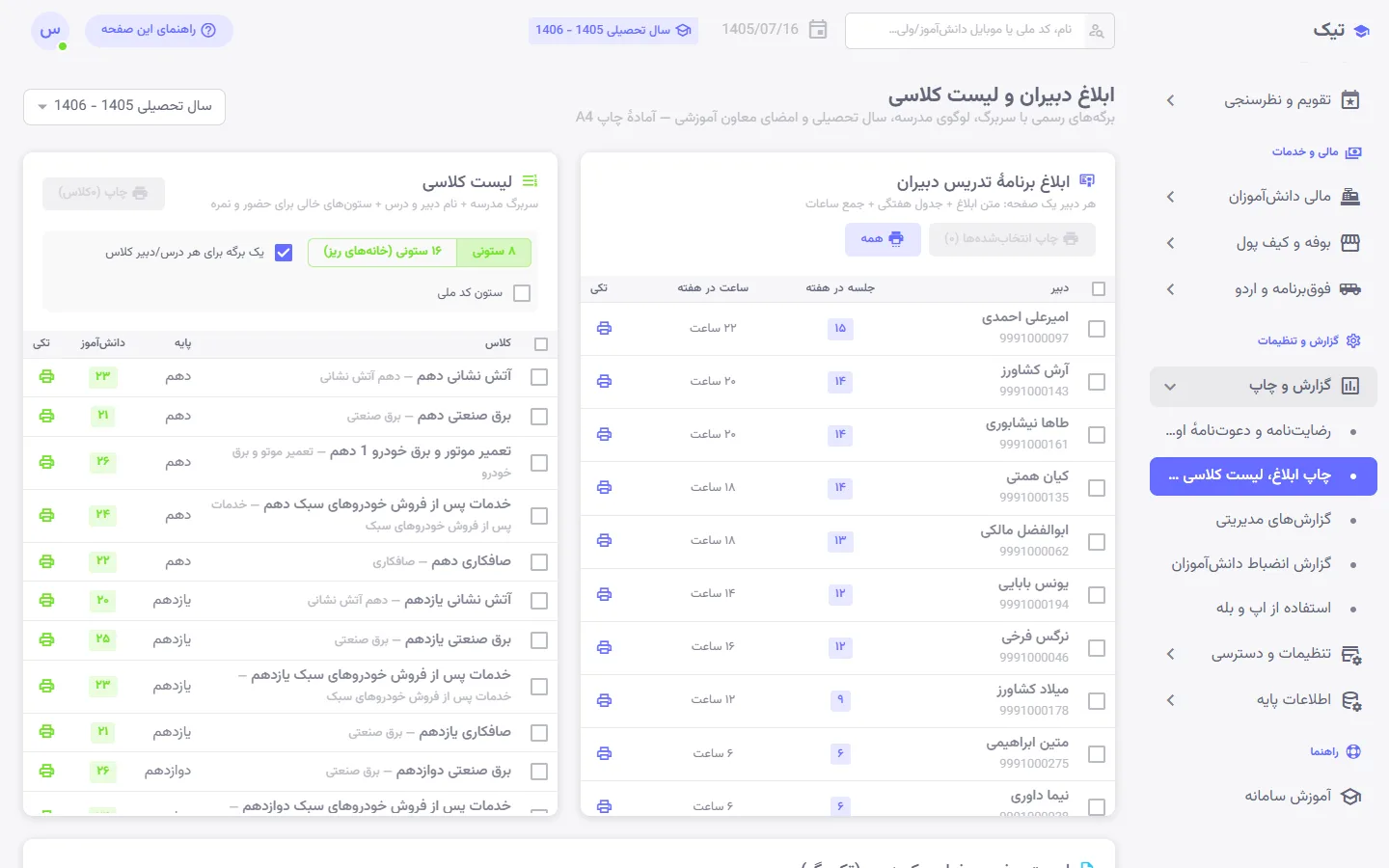Screen dimensions: 1389x868
Task: Print class list for صافکاری دهم
Action: pos(46,561)
